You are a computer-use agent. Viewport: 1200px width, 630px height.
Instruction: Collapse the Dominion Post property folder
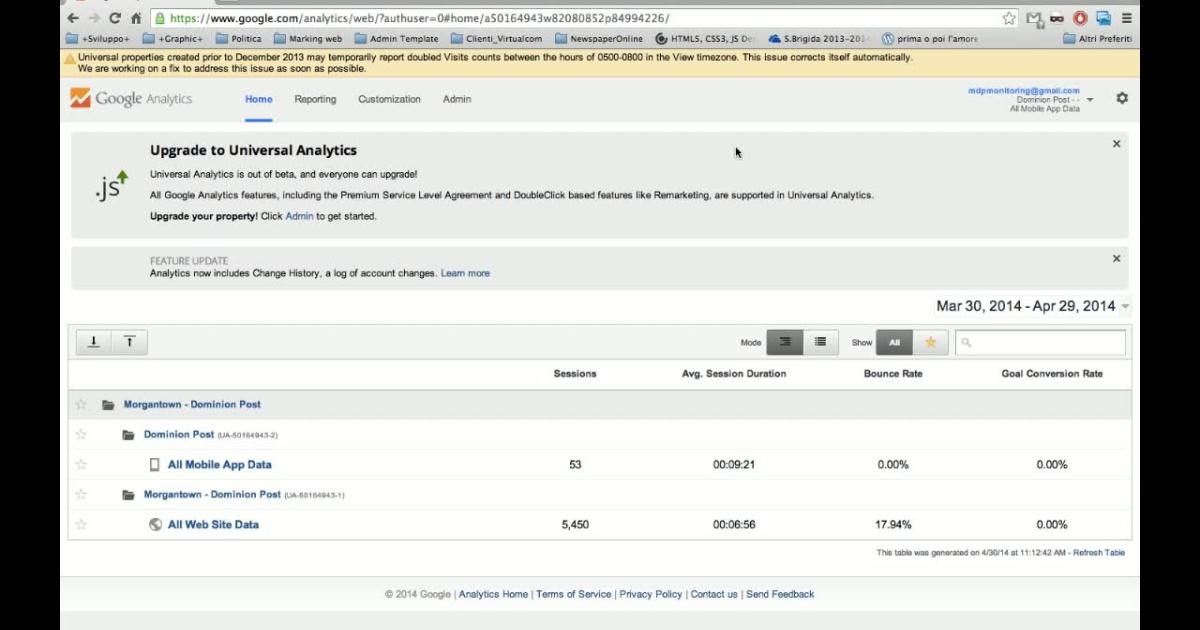click(x=128, y=435)
